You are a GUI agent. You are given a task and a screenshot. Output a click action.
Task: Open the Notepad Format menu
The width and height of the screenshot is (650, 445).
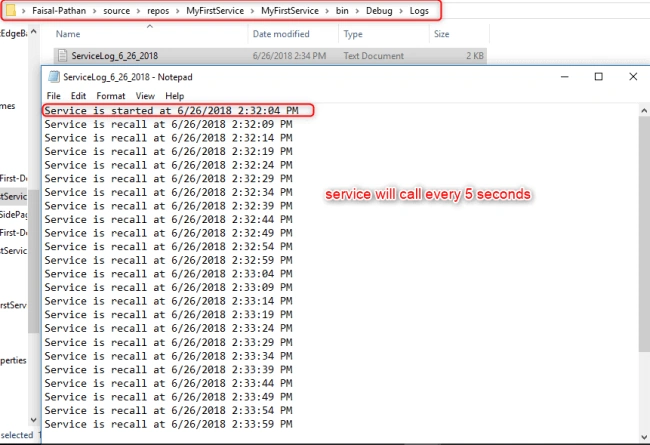coord(111,96)
